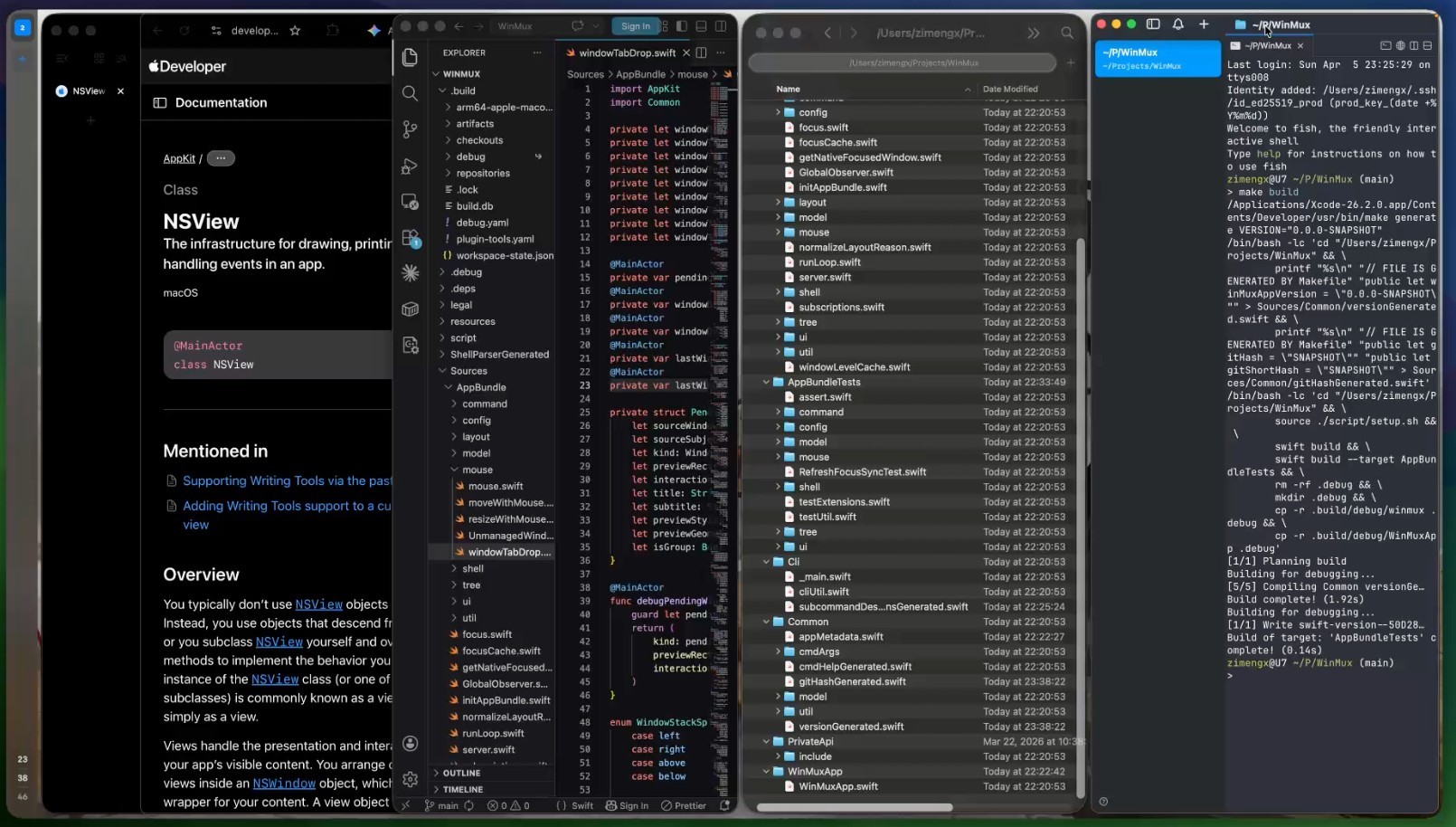Open editor More Actions ellipsis

point(721,52)
